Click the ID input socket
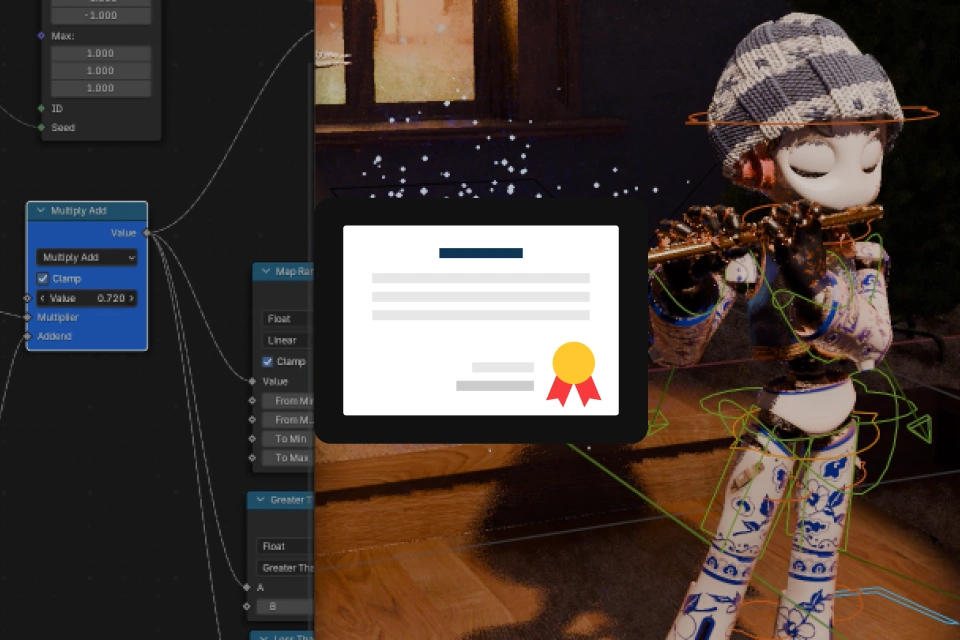Image resolution: width=960 pixels, height=640 pixels. [x=41, y=108]
